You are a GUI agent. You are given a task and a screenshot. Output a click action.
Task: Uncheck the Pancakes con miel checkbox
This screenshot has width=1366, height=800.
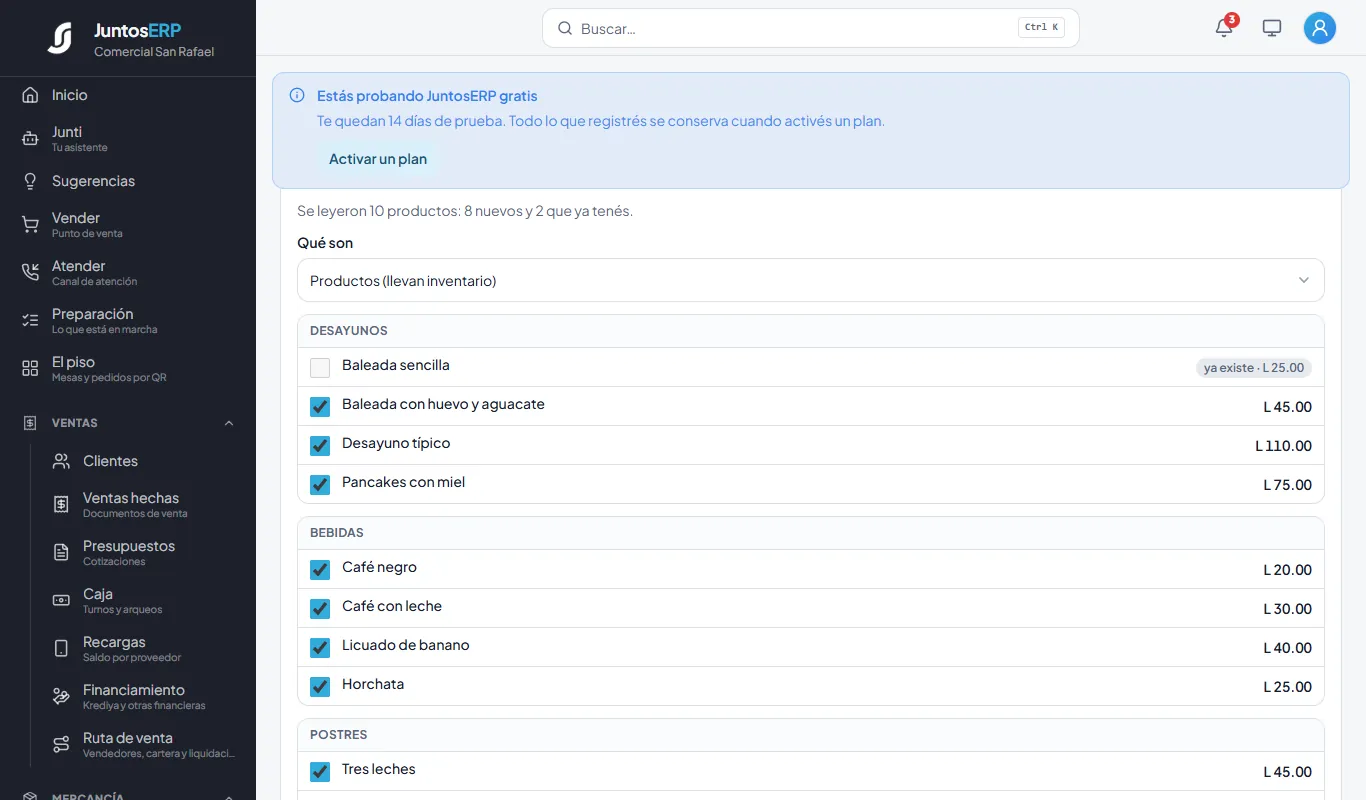pos(320,485)
